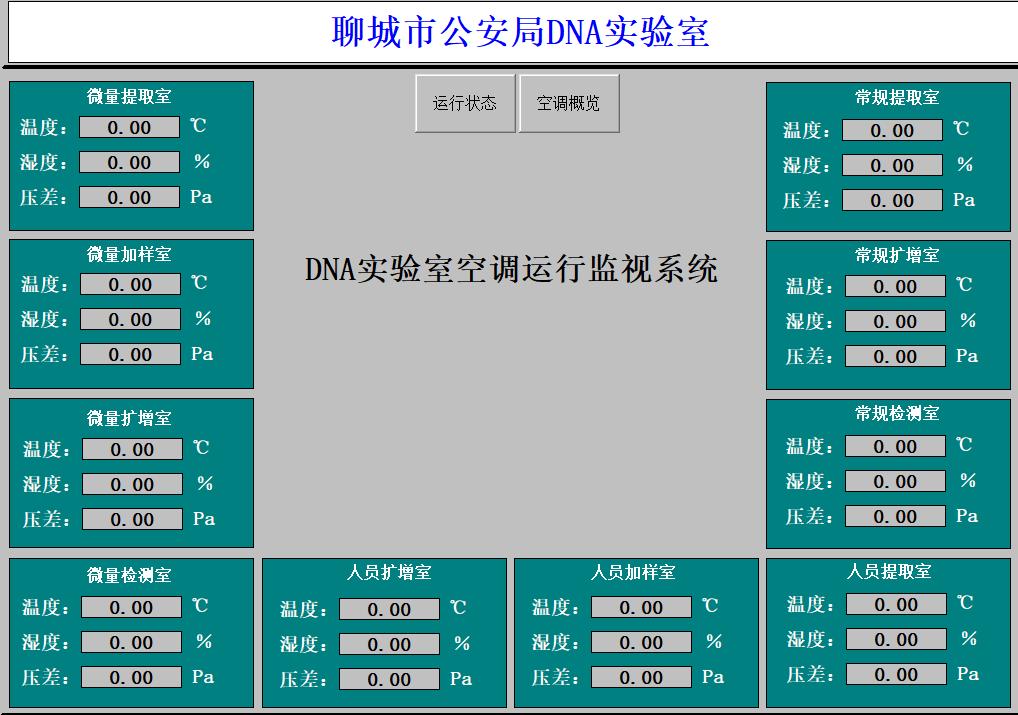This screenshot has width=1018, height=715.
Task: Click the 微量提取室 humidity field
Action: tap(129, 162)
